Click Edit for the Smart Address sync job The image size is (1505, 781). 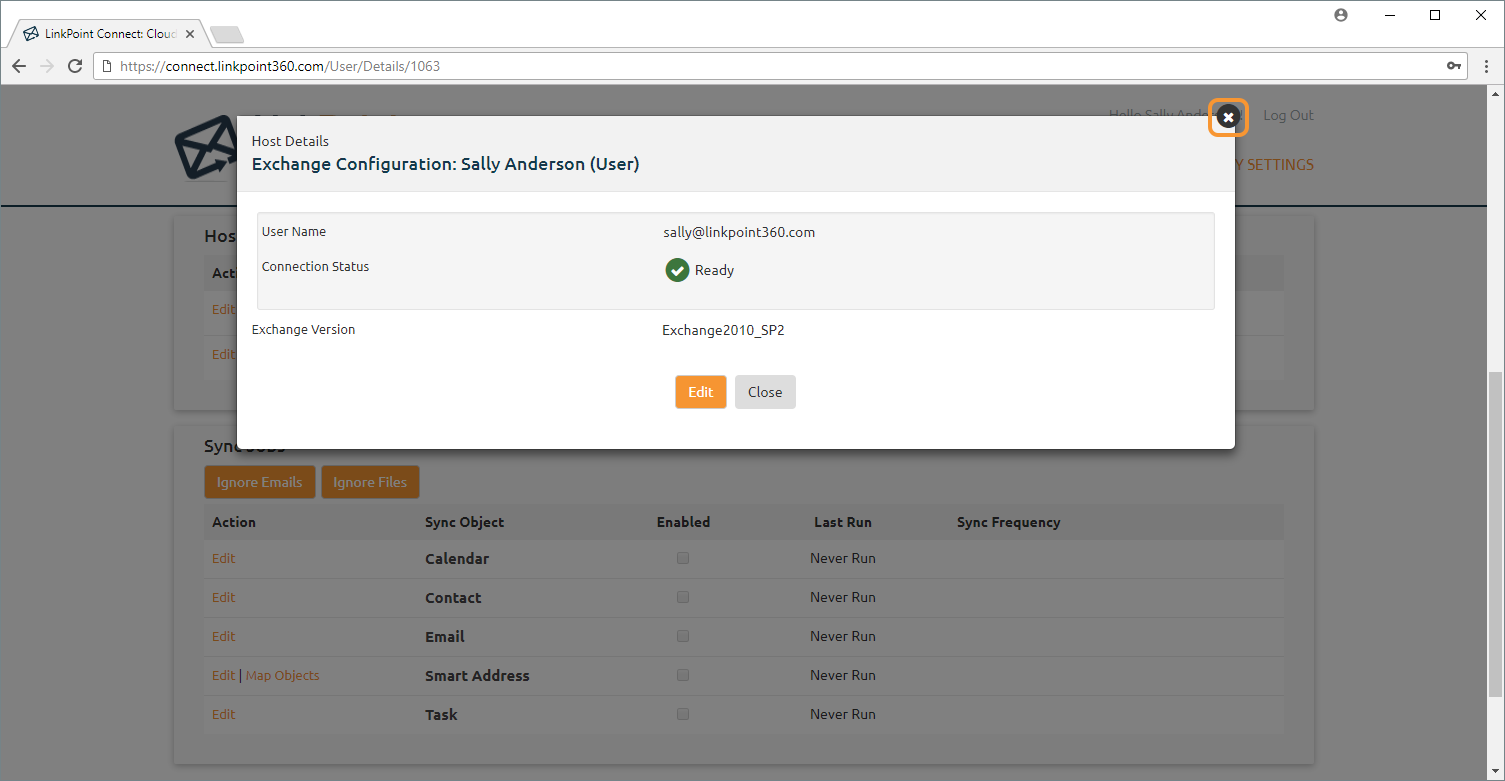click(x=224, y=675)
